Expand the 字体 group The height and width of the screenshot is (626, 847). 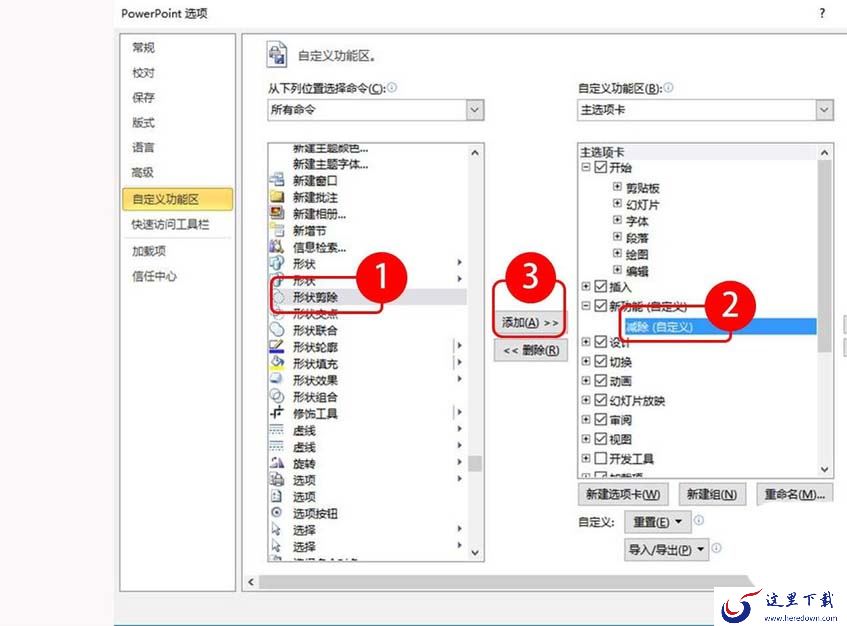click(x=617, y=220)
